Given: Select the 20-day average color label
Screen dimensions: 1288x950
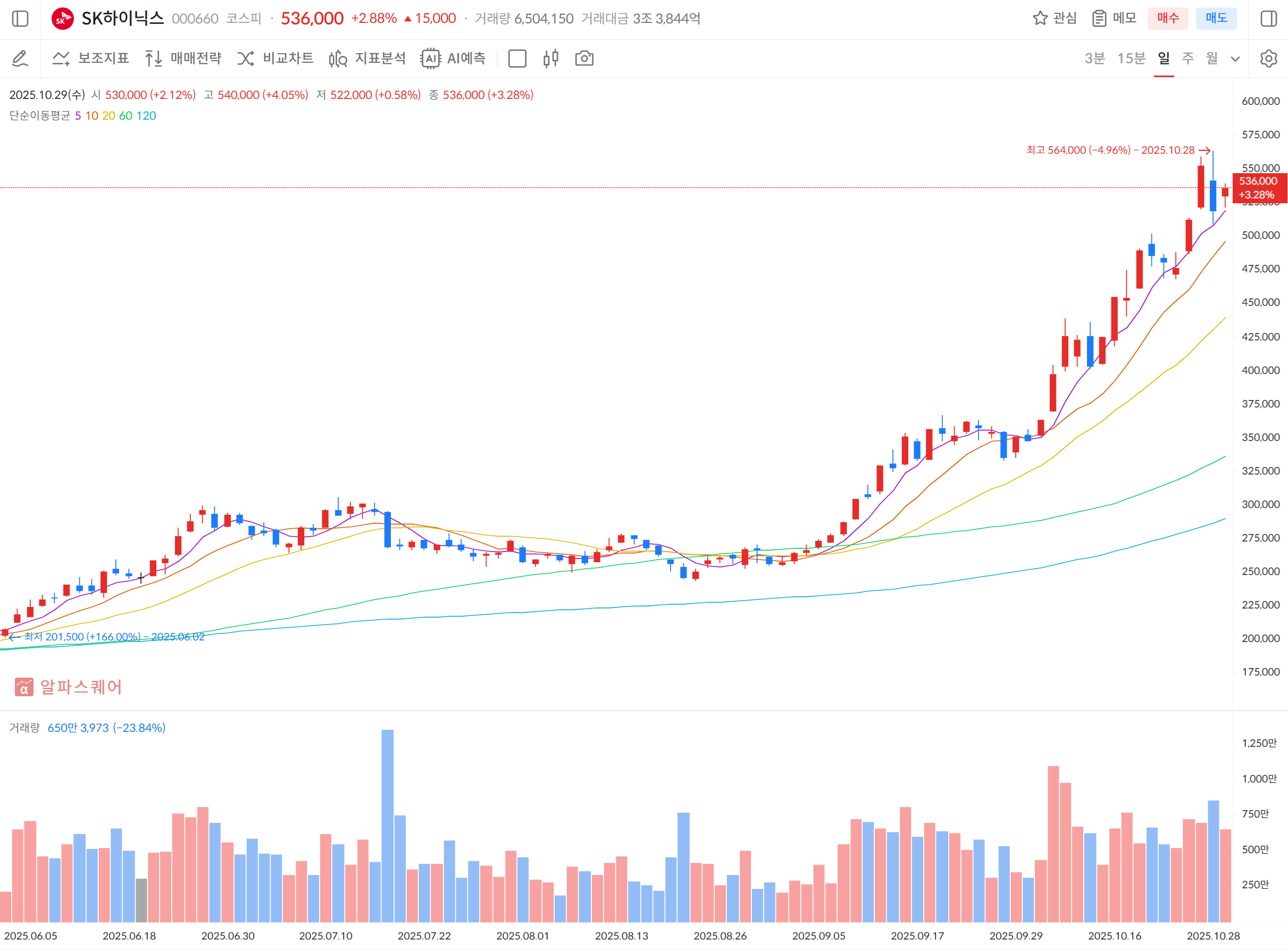Looking at the screenshot, I should (108, 115).
